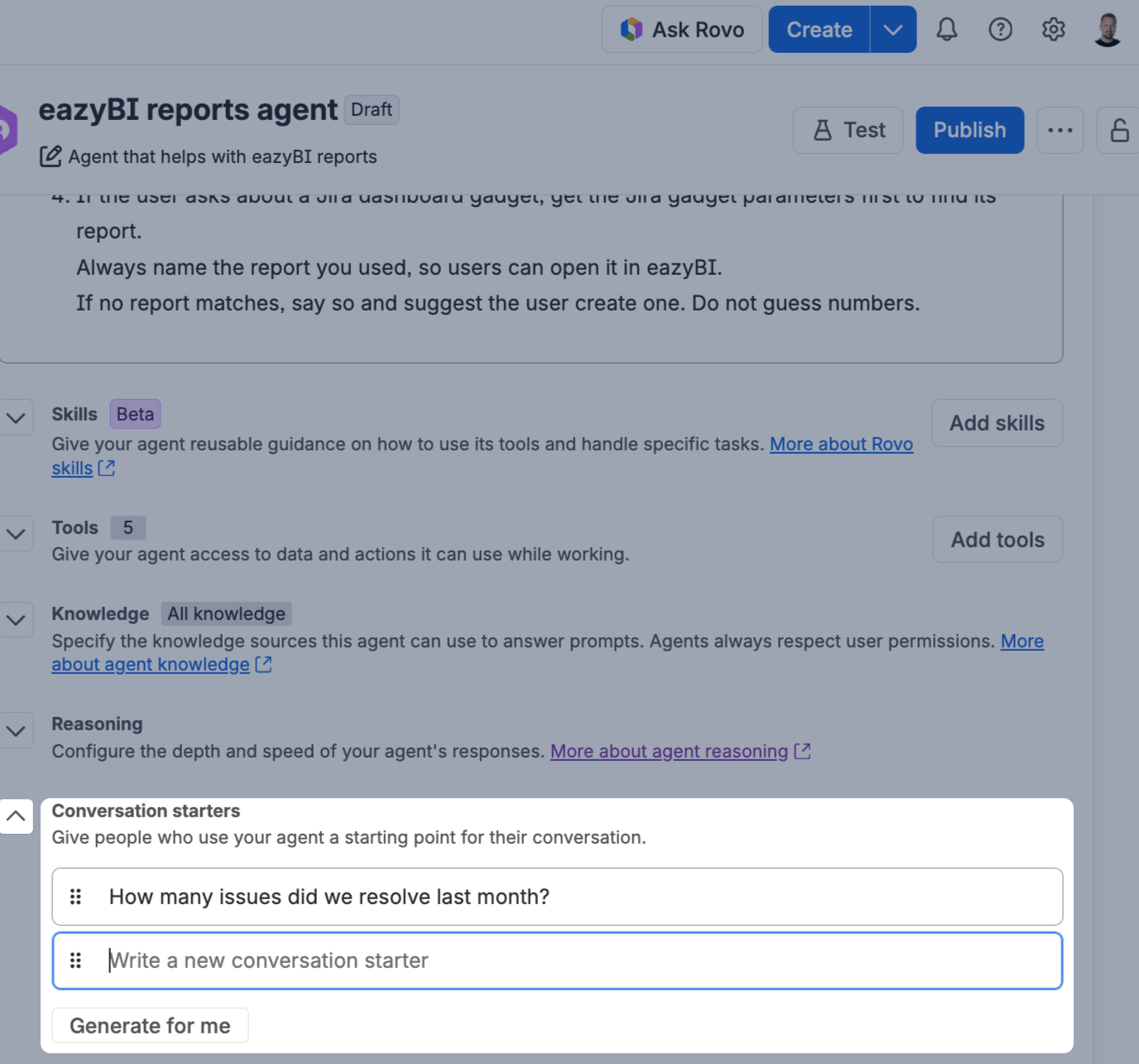Open the help question mark menu
This screenshot has width=1139, height=1064.
pyautogui.click(x=1000, y=30)
